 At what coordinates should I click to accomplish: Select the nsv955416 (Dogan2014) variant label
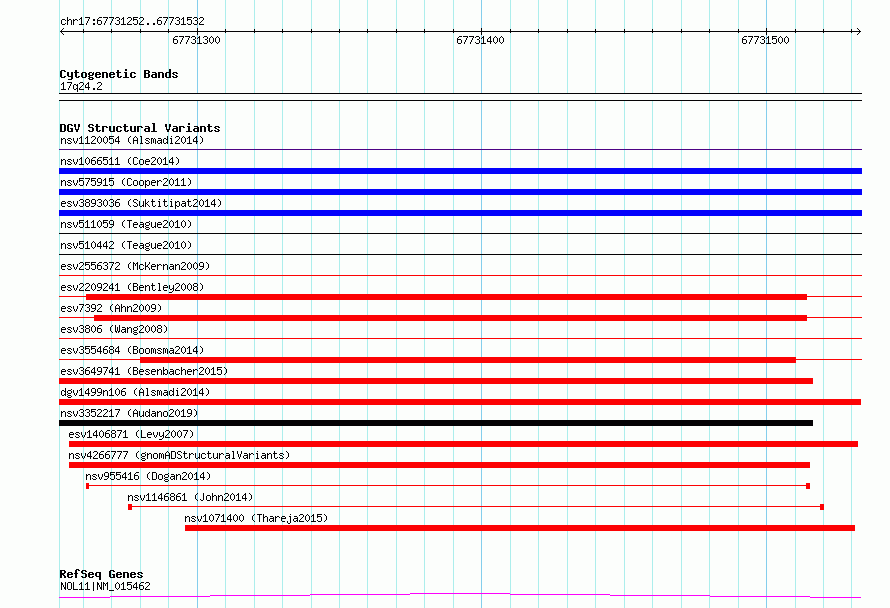[x=148, y=476]
